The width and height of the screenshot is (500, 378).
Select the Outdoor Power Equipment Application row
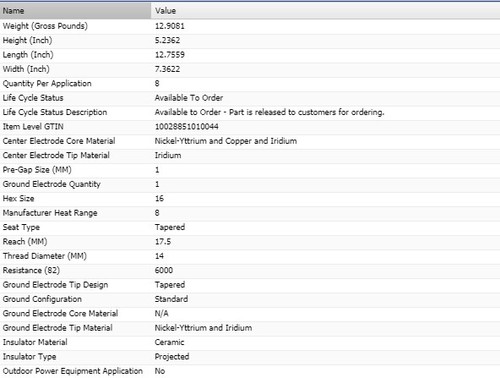pyautogui.click(x=250, y=371)
